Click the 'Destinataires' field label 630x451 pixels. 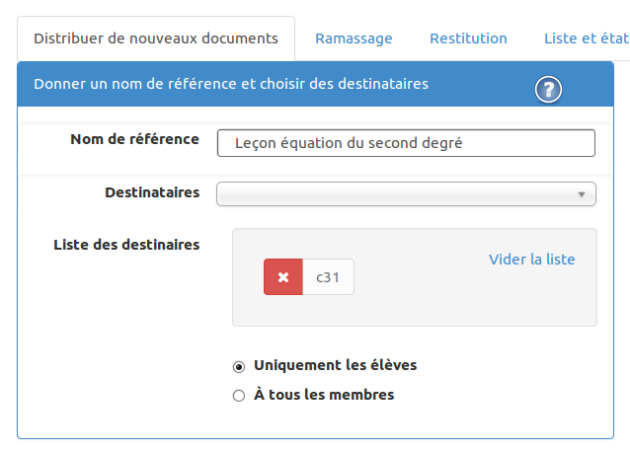[x=152, y=193]
